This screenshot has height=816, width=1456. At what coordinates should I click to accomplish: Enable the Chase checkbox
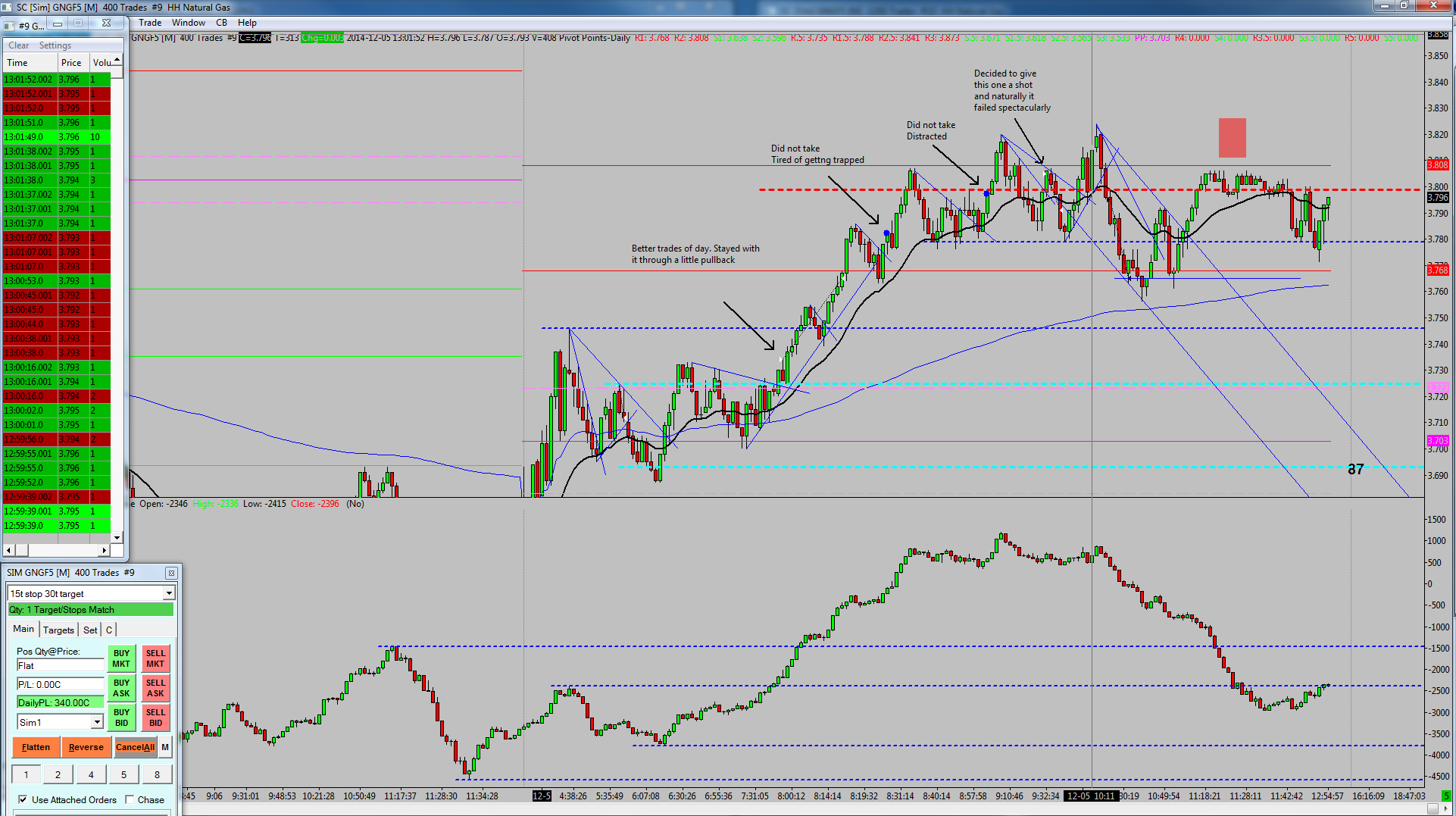click(x=130, y=799)
